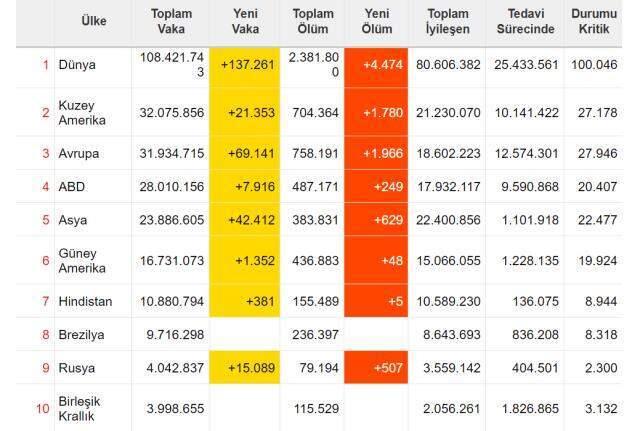Sort by Toplam İyileşen header
640x431 pixels.
point(448,21)
